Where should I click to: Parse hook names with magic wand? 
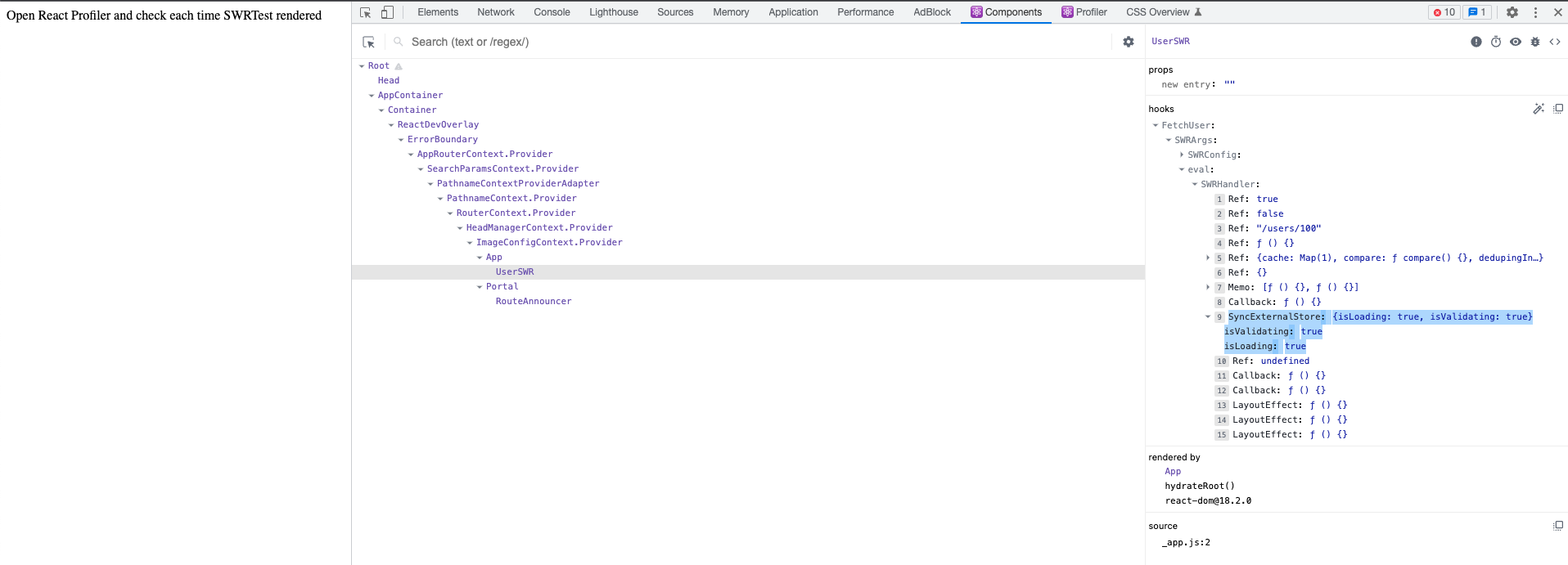[x=1539, y=109]
